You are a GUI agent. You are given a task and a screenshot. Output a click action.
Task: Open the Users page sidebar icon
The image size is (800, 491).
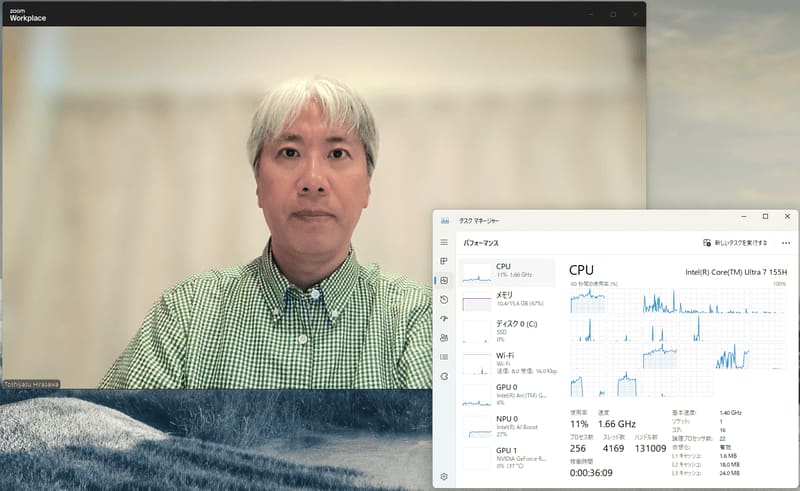click(x=444, y=338)
